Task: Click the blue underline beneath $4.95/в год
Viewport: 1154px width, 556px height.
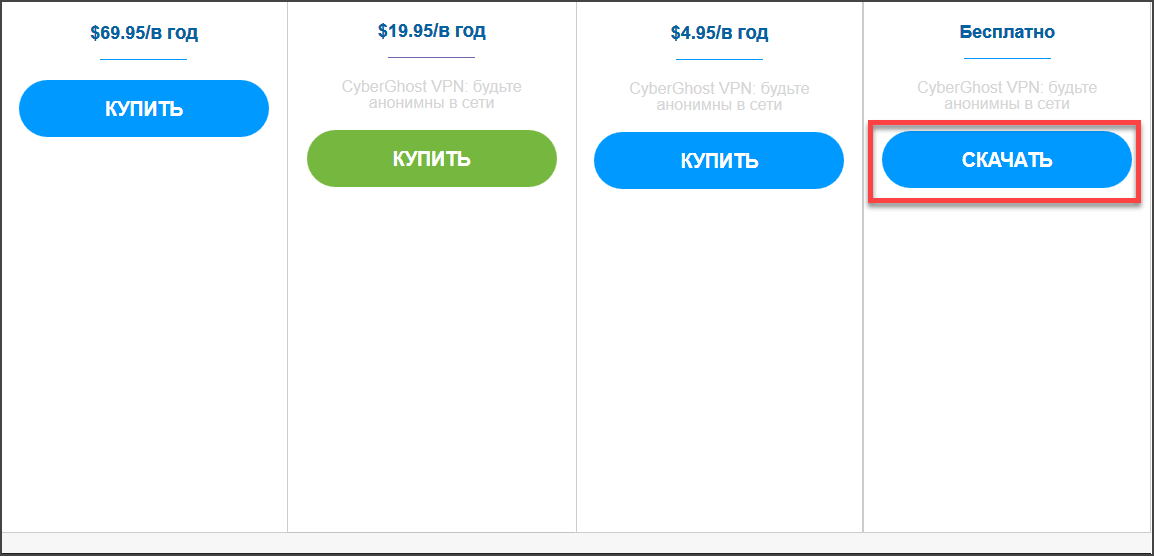Action: click(x=719, y=60)
